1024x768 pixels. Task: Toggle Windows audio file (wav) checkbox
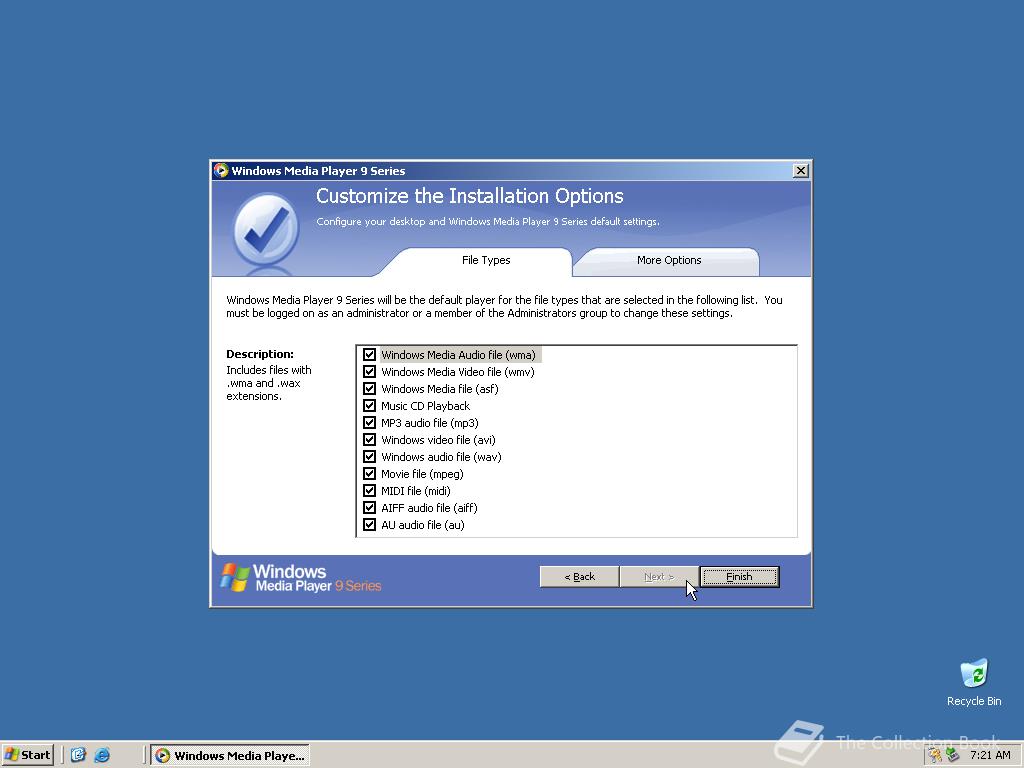370,456
